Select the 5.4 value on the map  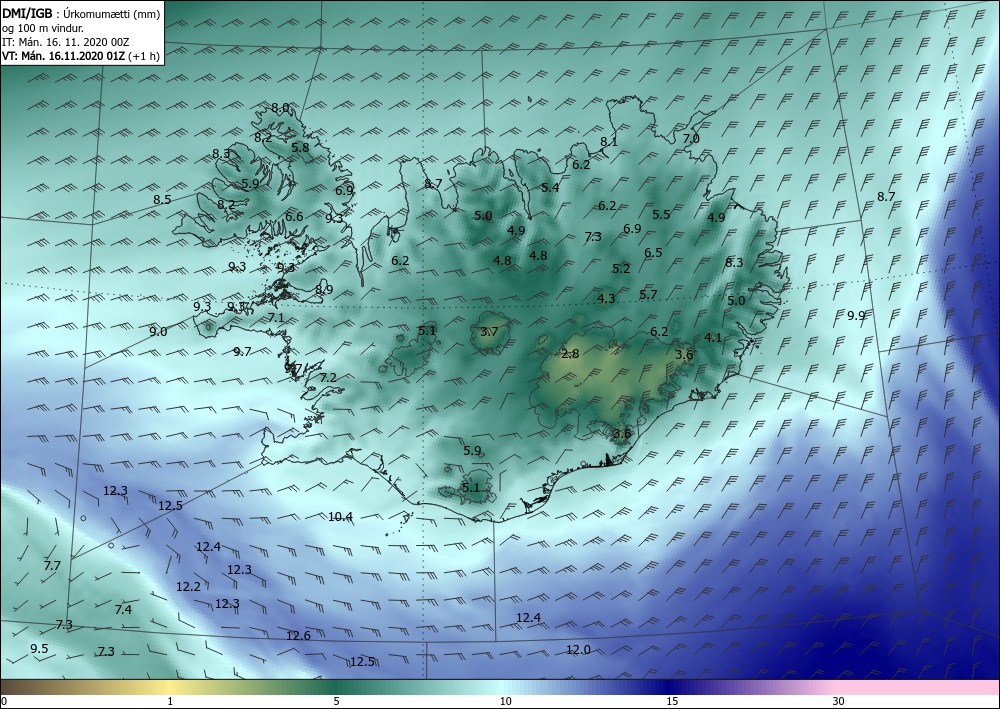pyautogui.click(x=550, y=187)
